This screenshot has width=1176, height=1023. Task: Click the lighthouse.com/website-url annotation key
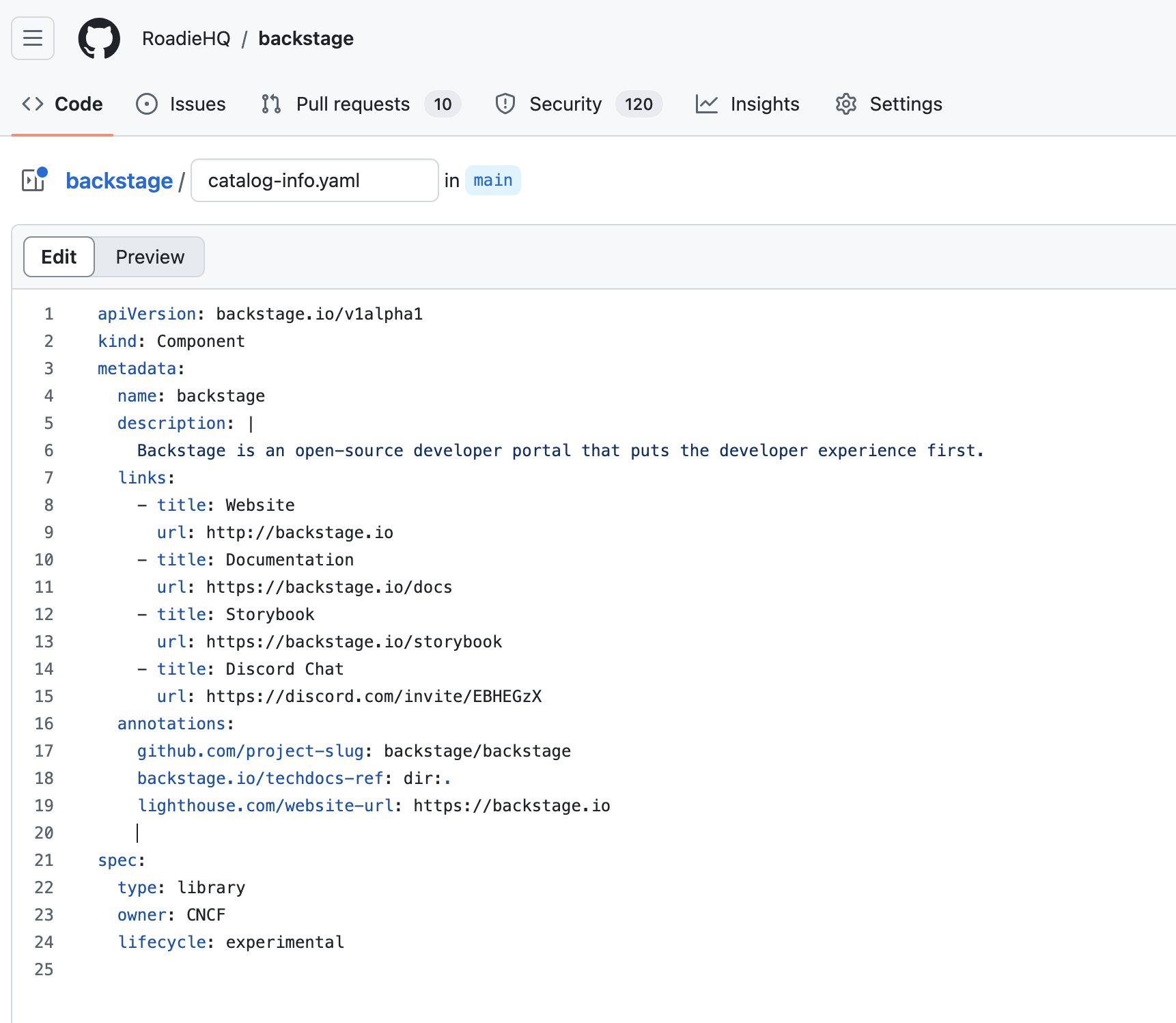pyautogui.click(x=266, y=806)
